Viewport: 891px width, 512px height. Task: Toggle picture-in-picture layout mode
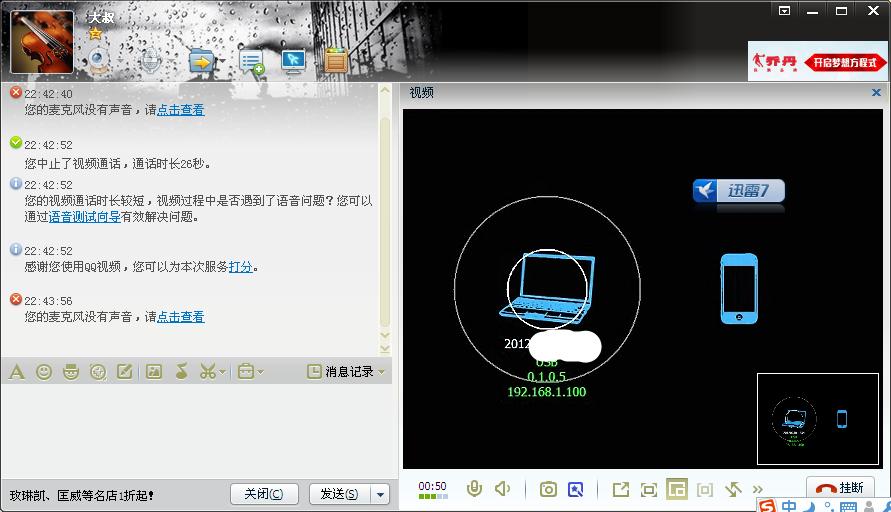coord(677,489)
